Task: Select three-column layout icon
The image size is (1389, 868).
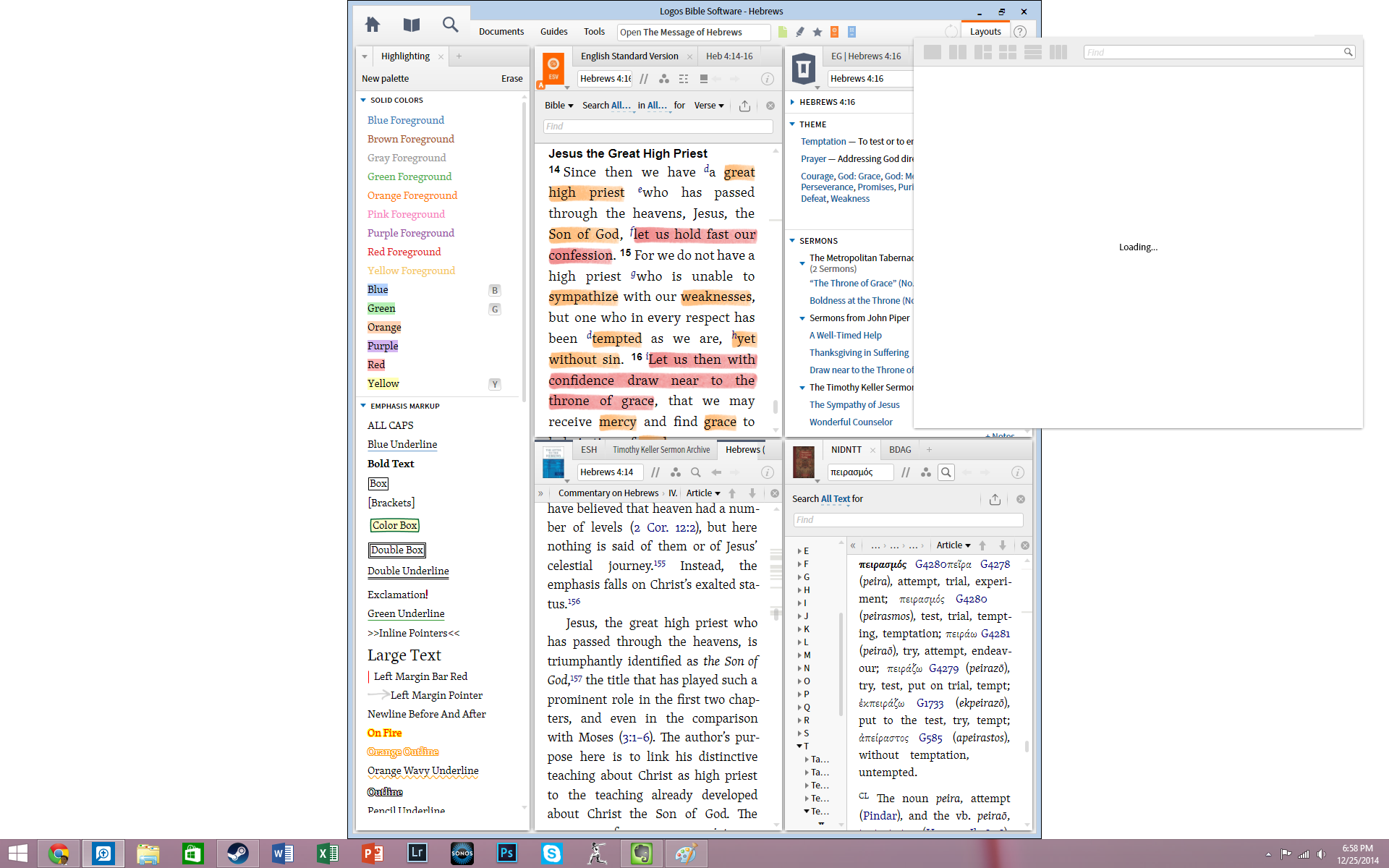Action: pos(1058,52)
